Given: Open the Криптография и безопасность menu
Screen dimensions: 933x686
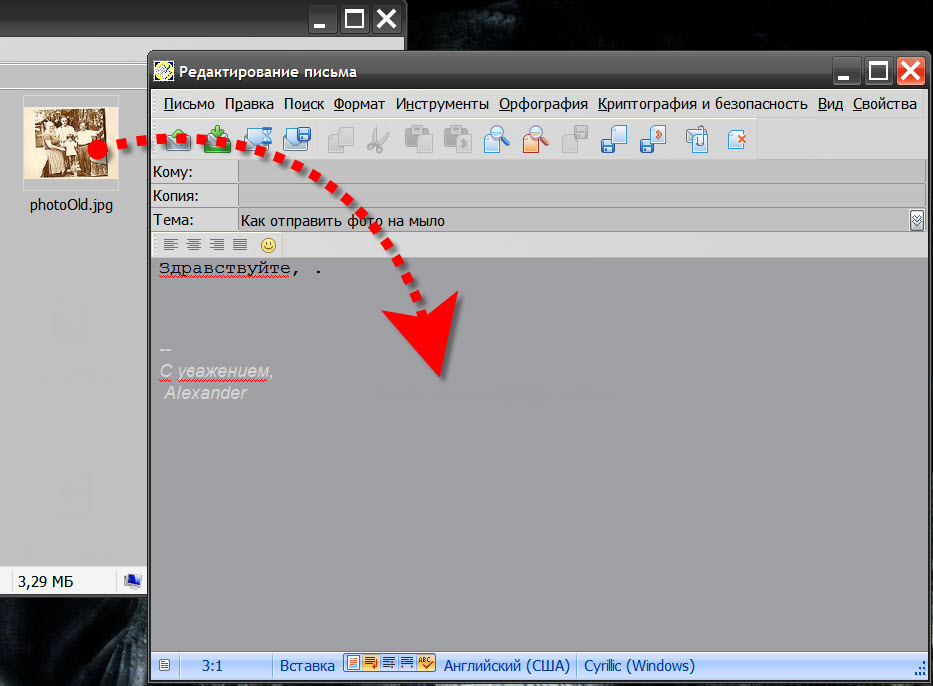Looking at the screenshot, I should pyautogui.click(x=702, y=104).
